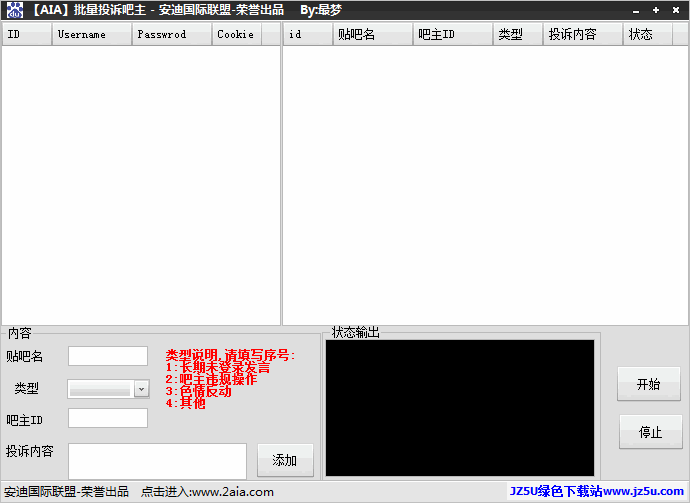The height and width of the screenshot is (503, 690).
Task: Click the empty accounts list area
Action: [x=141, y=185]
